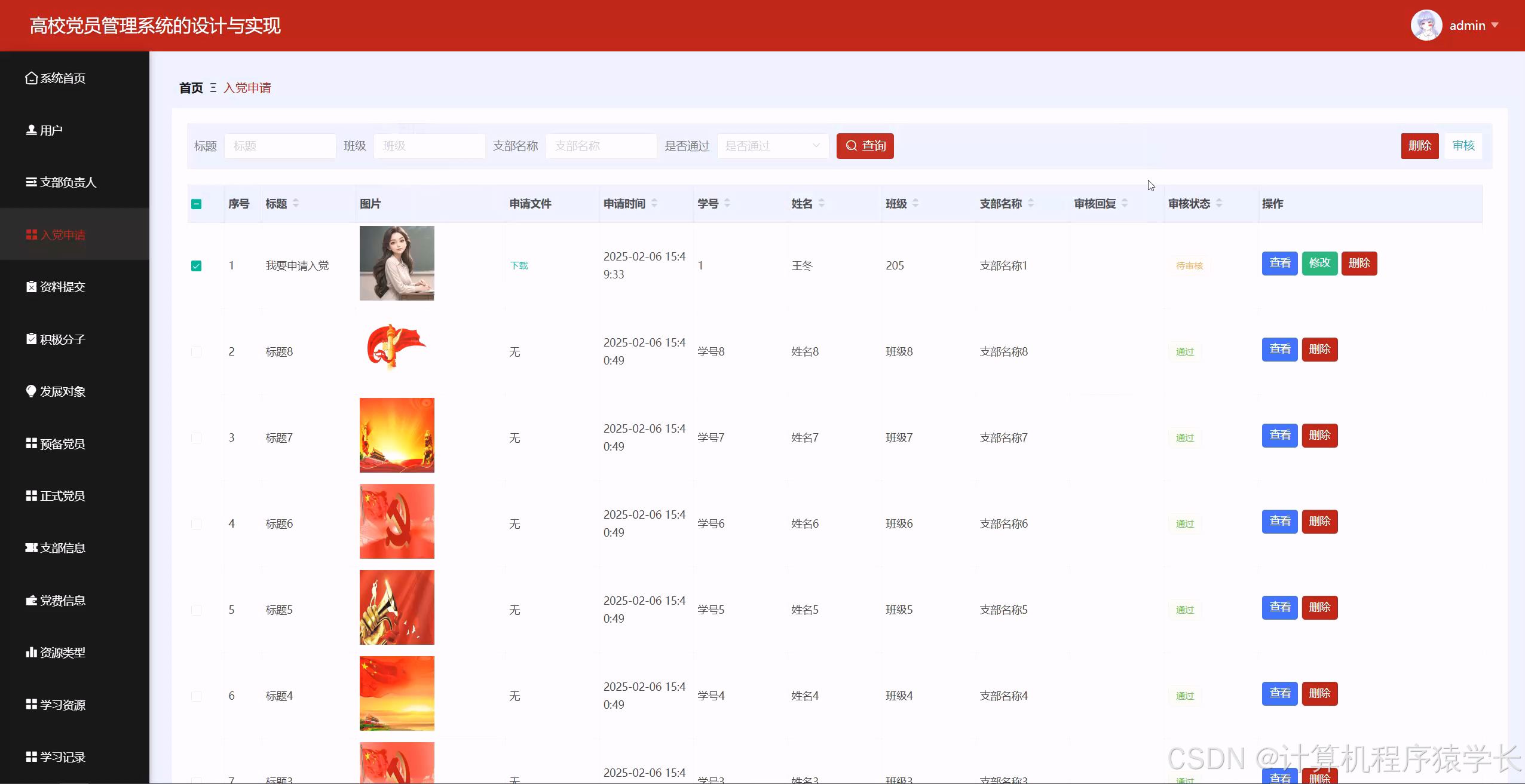Image resolution: width=1525 pixels, height=784 pixels.
Task: Open the 是否通过 dropdown
Action: tap(771, 146)
